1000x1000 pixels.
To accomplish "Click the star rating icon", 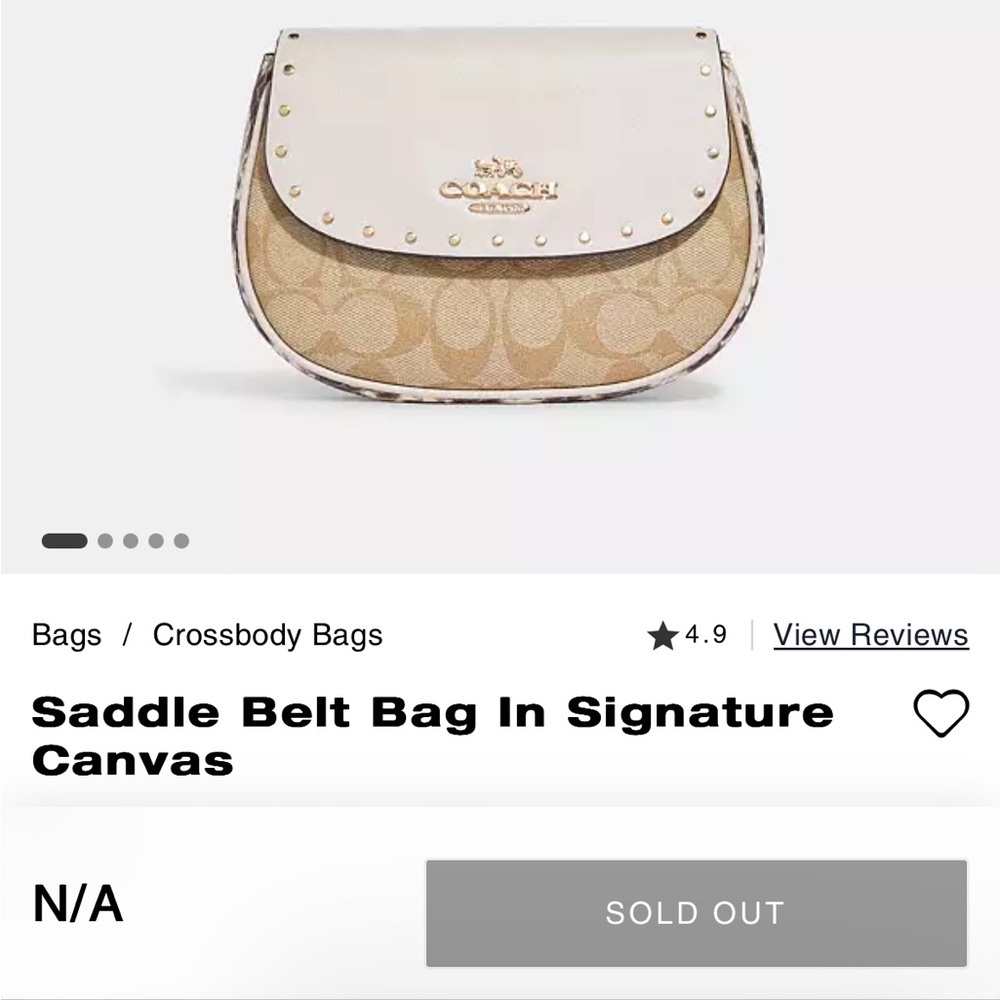I will point(662,636).
